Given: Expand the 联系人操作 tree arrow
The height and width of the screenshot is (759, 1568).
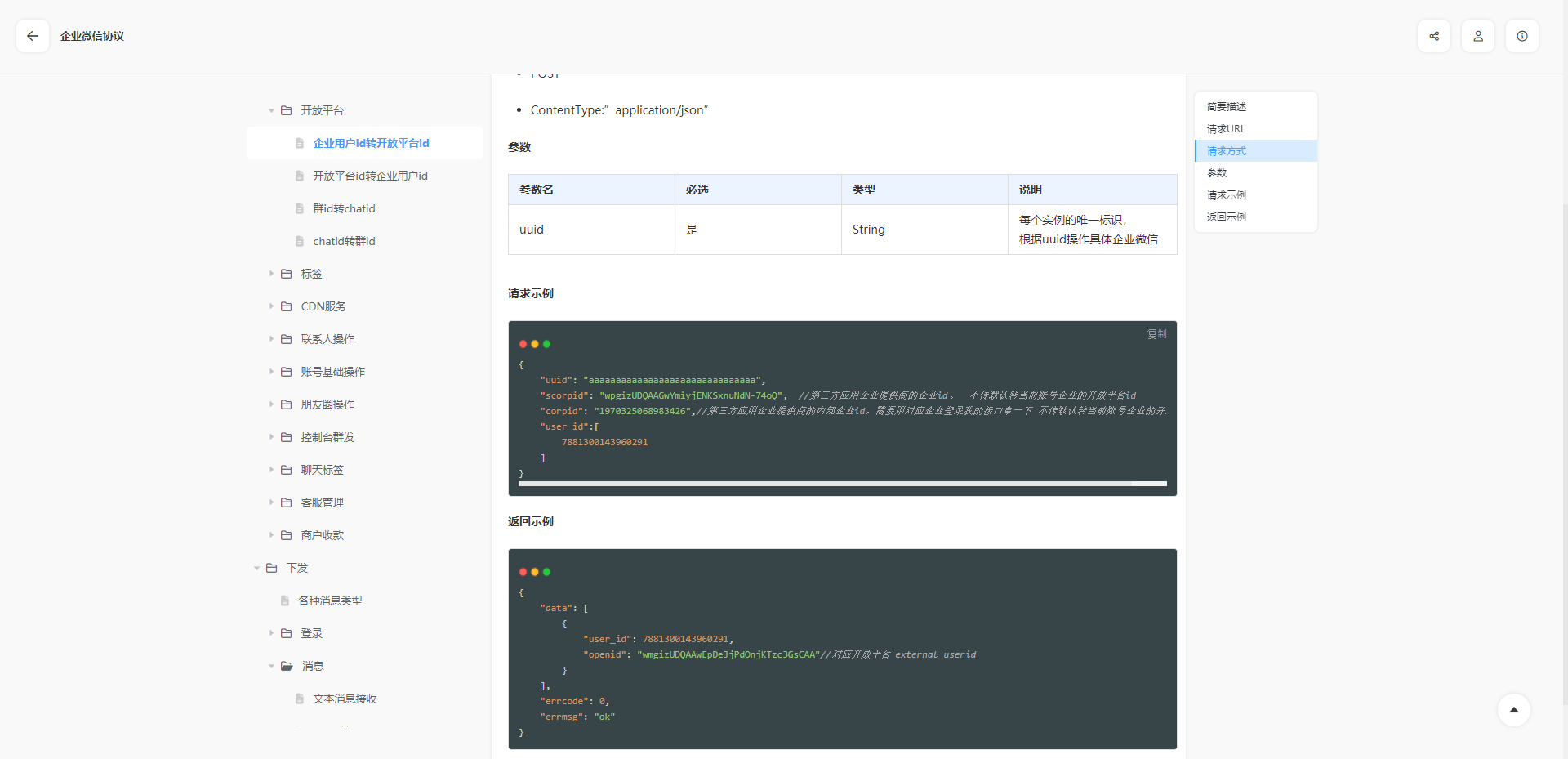Looking at the screenshot, I should 271,339.
